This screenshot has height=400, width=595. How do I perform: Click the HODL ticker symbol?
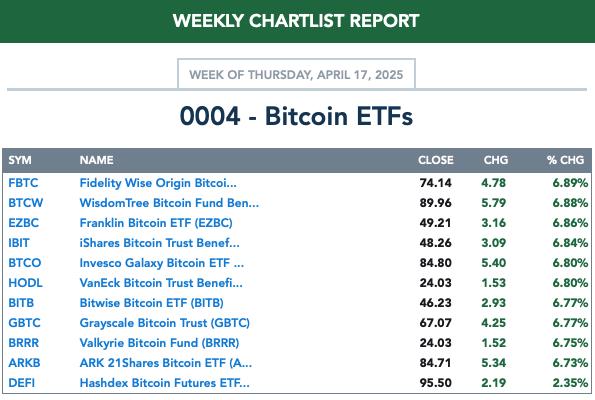click(25, 283)
